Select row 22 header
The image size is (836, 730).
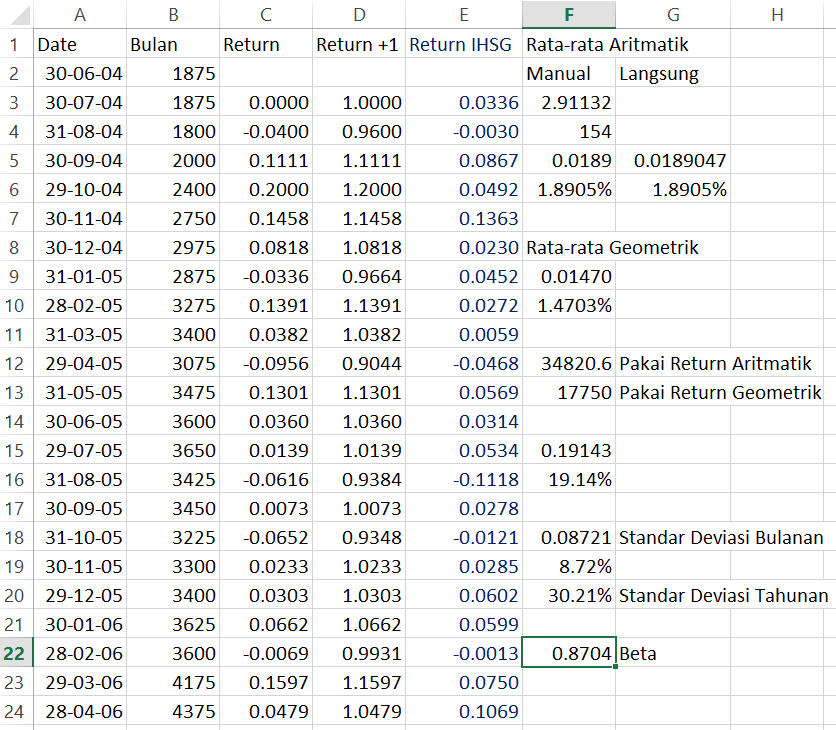click(x=15, y=654)
